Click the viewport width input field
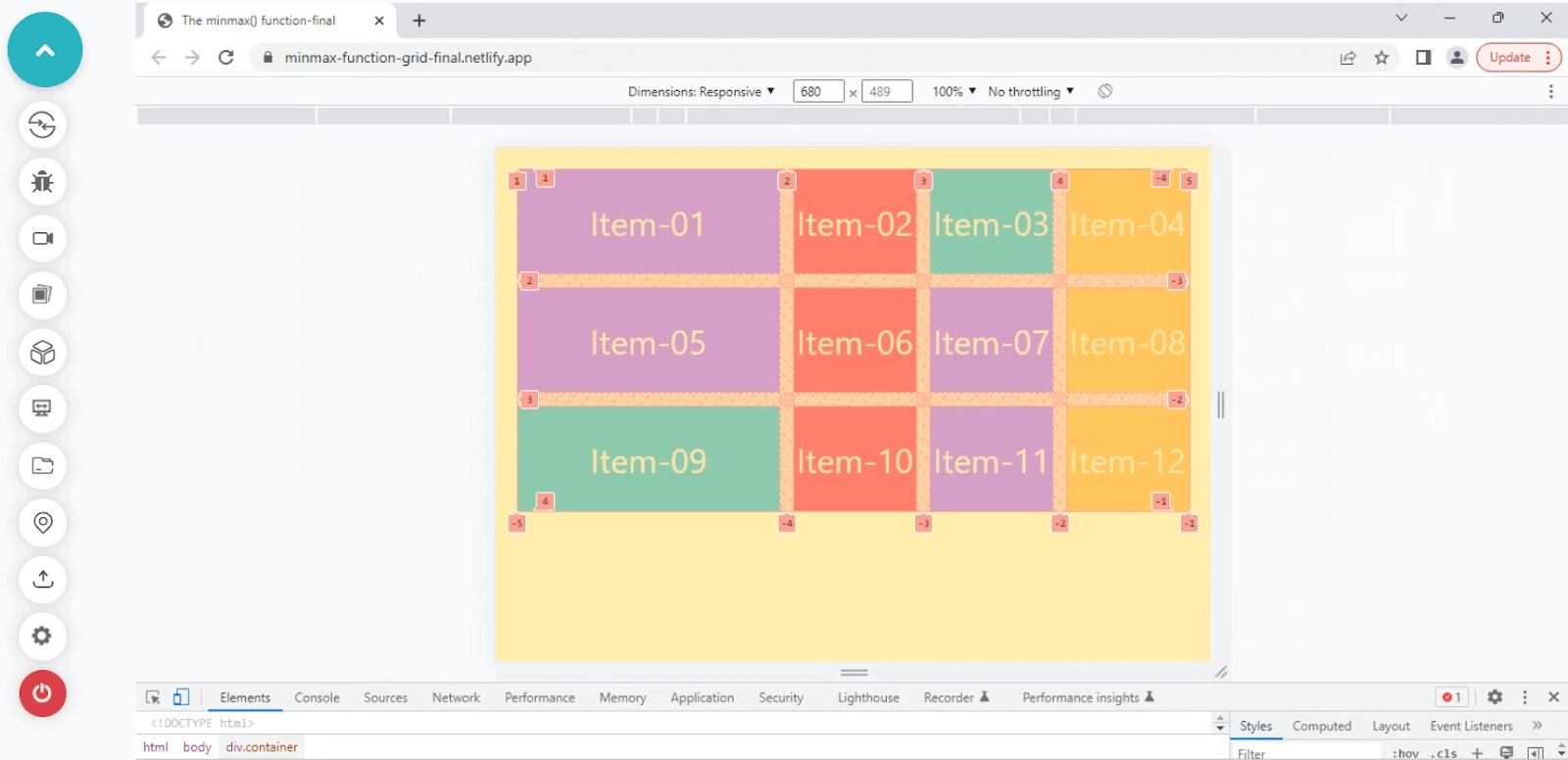 click(x=817, y=91)
